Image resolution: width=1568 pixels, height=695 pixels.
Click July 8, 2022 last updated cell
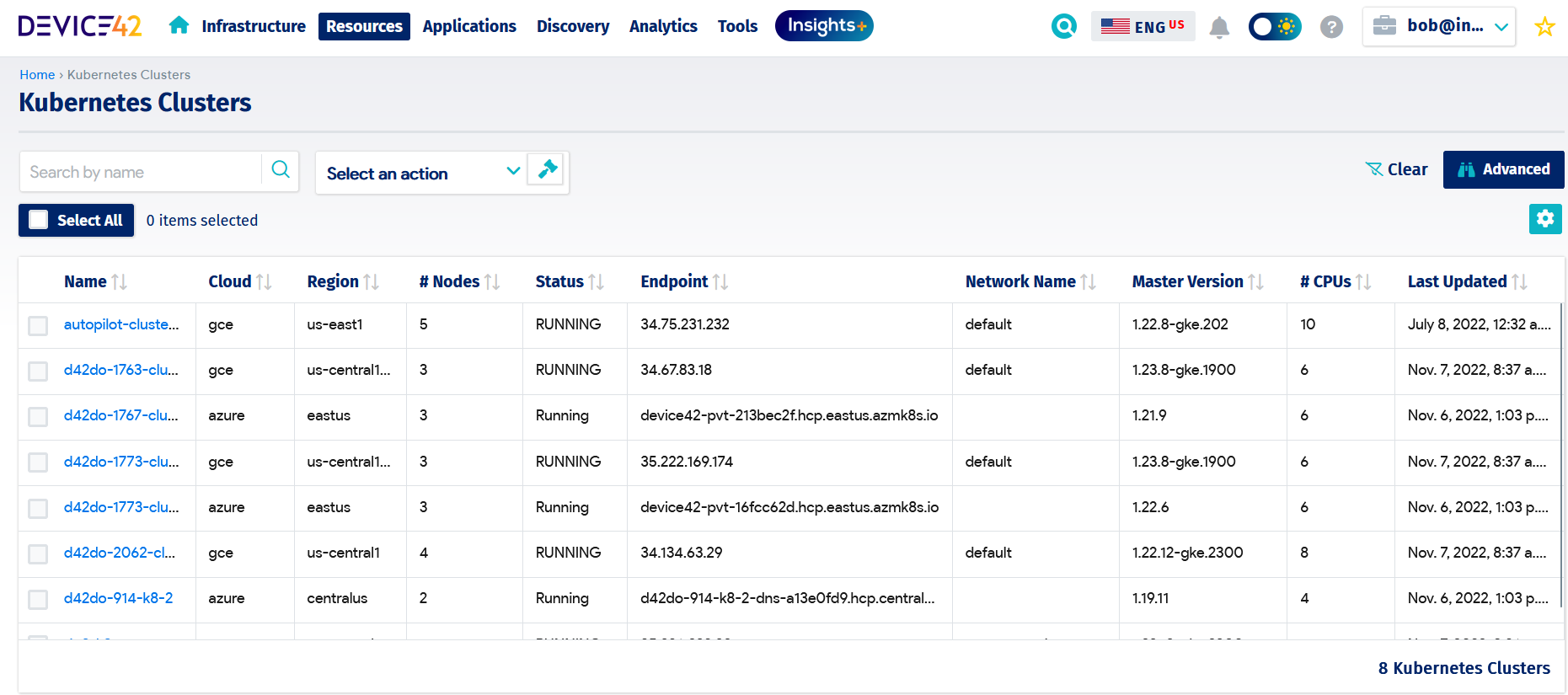1479,324
